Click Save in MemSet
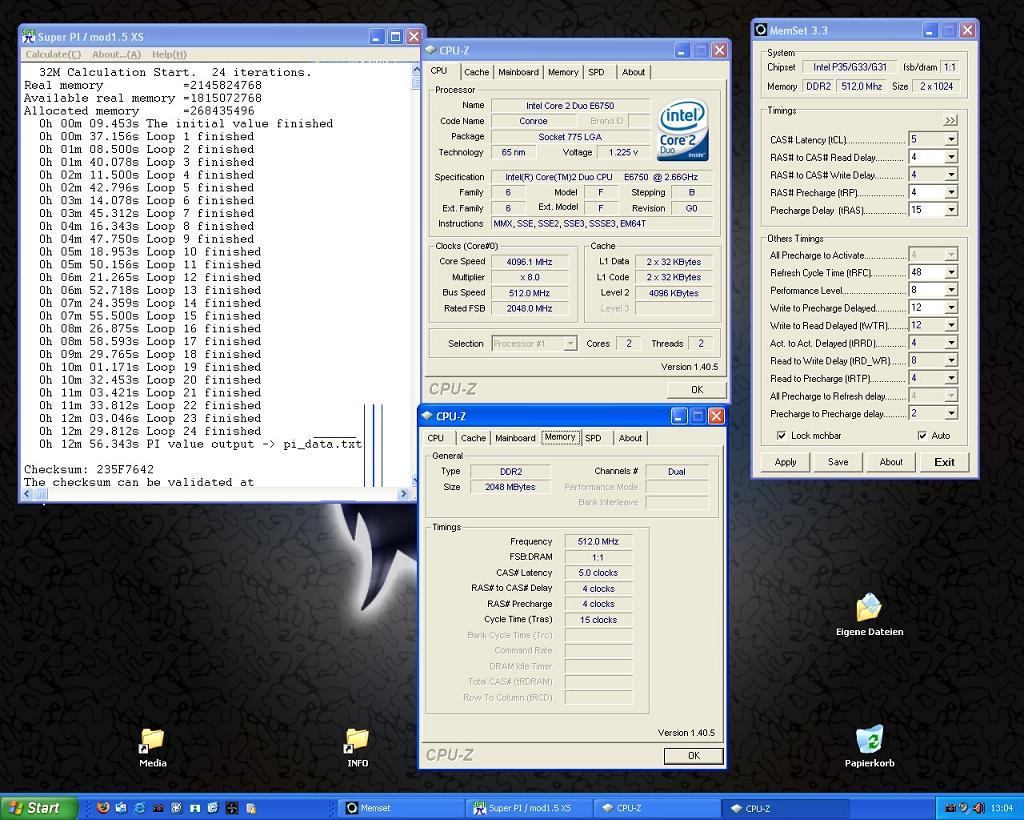Screen dimensions: 1024x820 [838, 462]
